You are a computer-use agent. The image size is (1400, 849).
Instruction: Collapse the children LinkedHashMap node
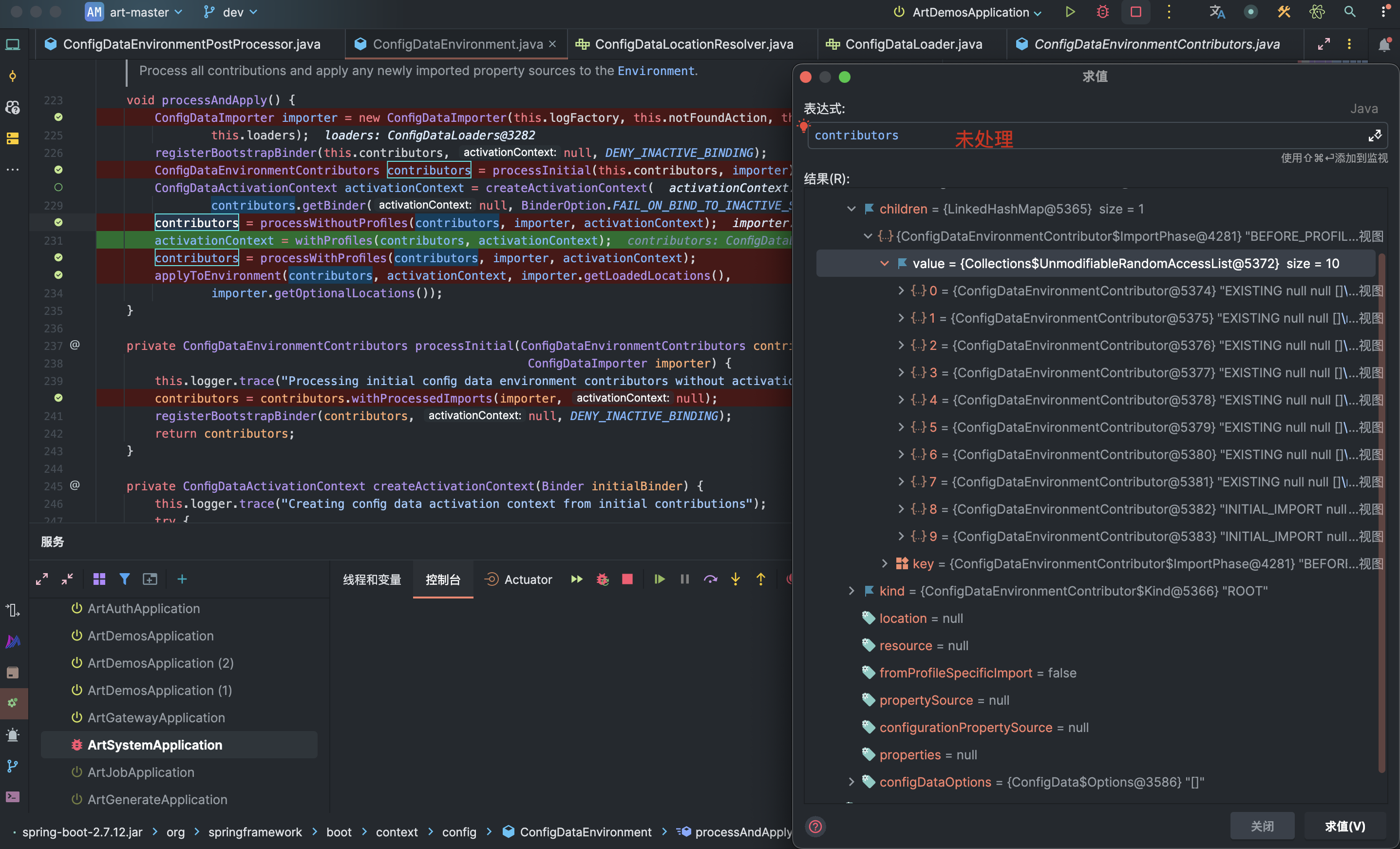pos(851,209)
